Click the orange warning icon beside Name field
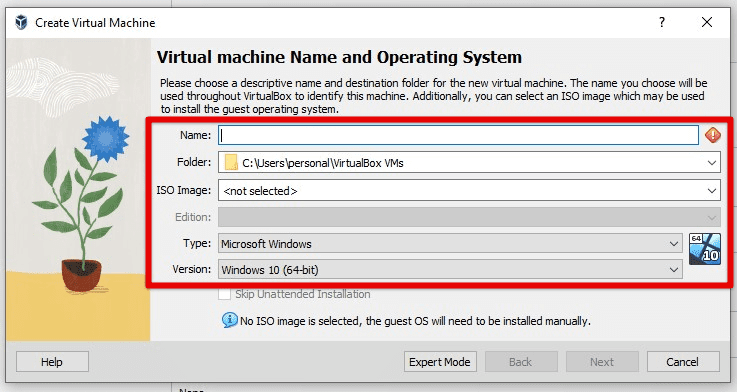This screenshot has width=737, height=392. (x=713, y=135)
